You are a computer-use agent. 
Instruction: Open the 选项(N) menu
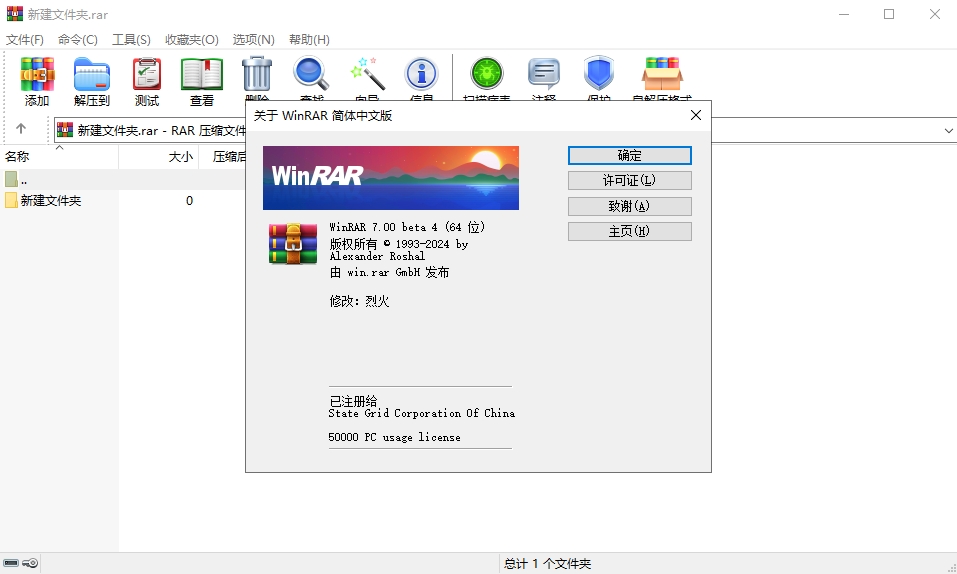pyautogui.click(x=253, y=39)
